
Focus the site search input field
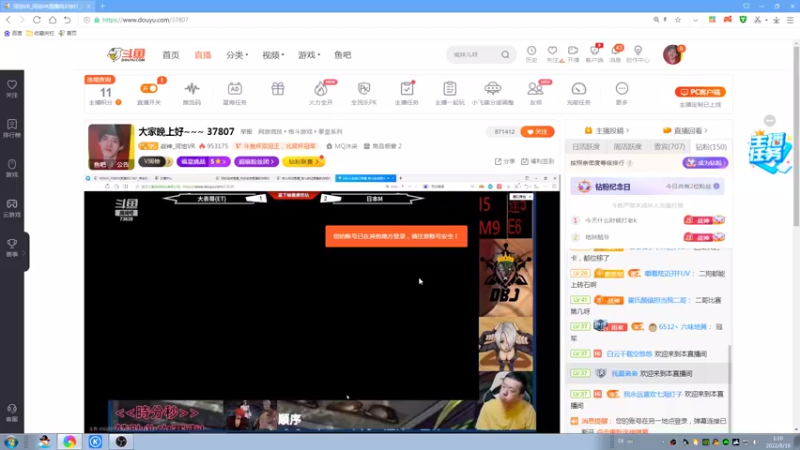[x=473, y=55]
